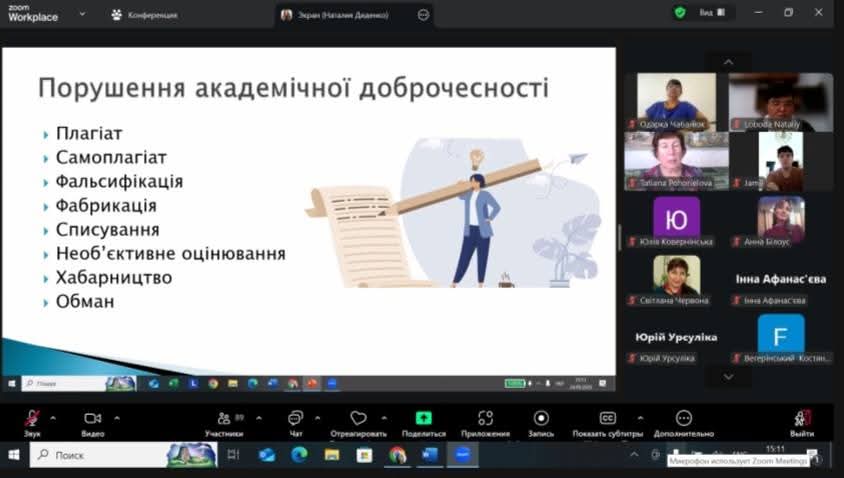Image resolution: width=844 pixels, height=478 pixels.
Task: Open shared screen options ellipsis menu
Action: pyautogui.click(x=423, y=15)
